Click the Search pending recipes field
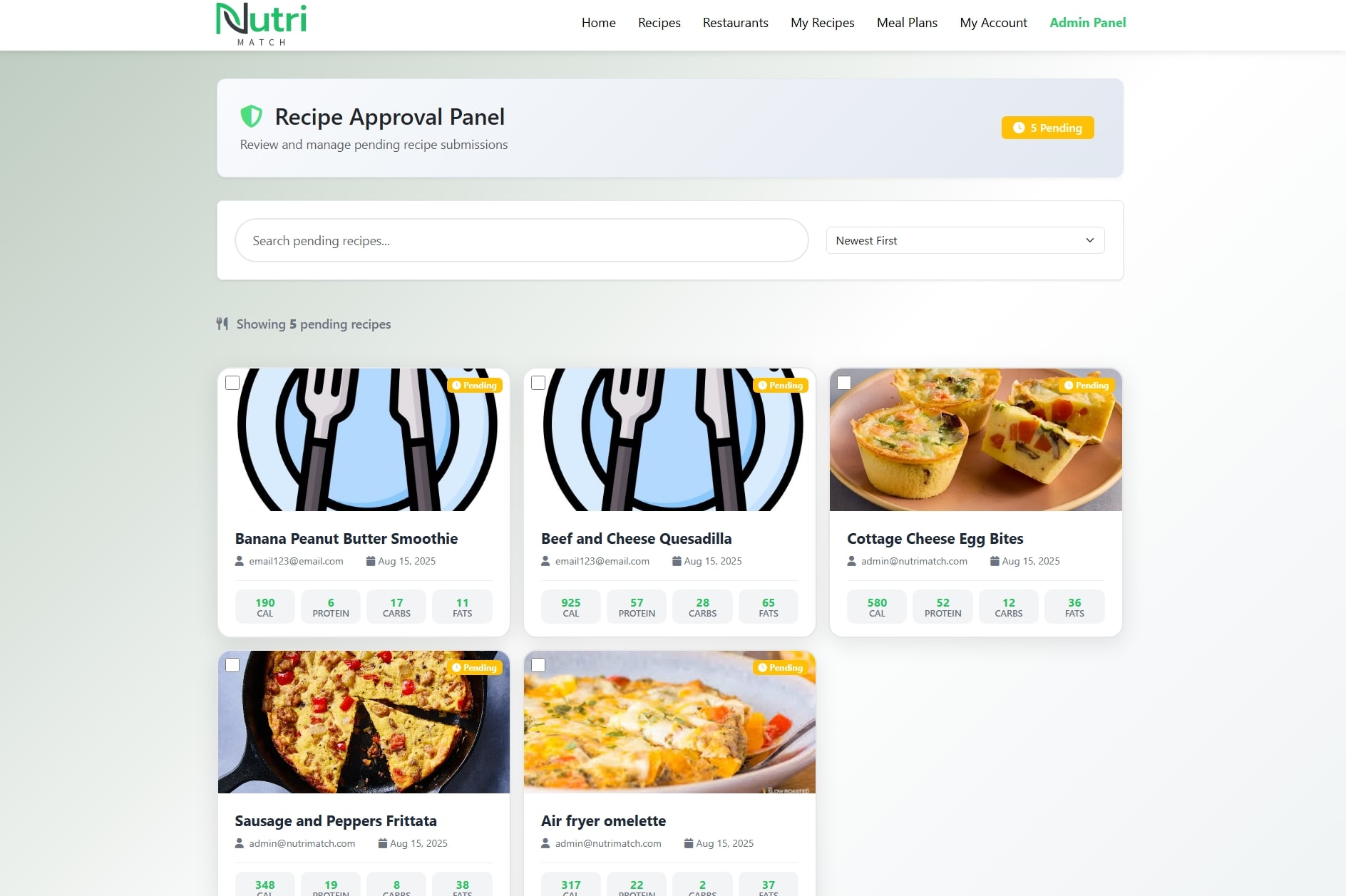The width and height of the screenshot is (1346, 896). [522, 240]
